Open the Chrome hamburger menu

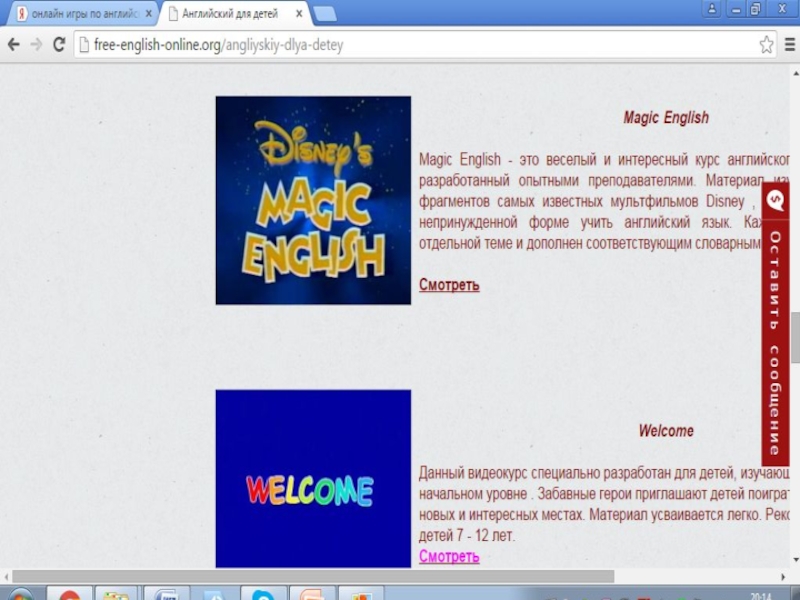[x=789, y=45]
